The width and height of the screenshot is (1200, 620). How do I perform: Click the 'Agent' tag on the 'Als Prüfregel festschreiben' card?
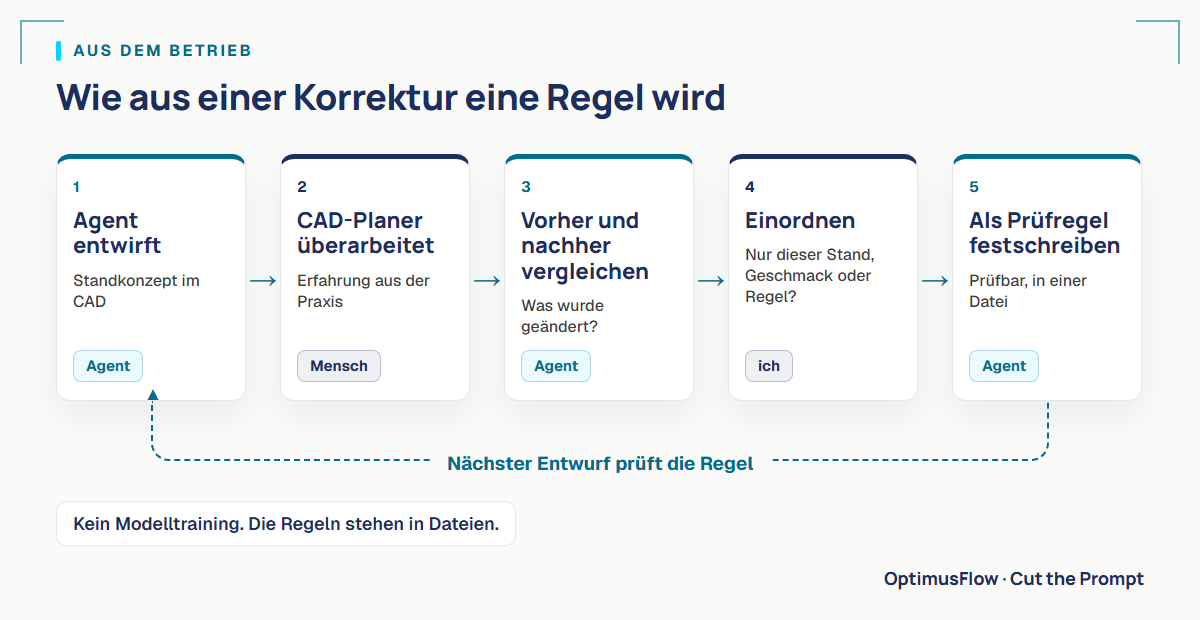(x=1004, y=366)
